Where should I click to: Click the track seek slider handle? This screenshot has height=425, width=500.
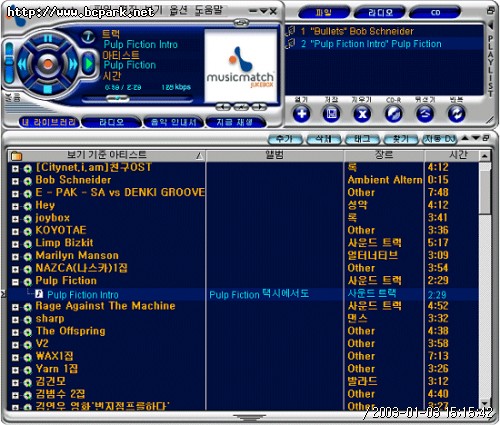click(x=117, y=98)
